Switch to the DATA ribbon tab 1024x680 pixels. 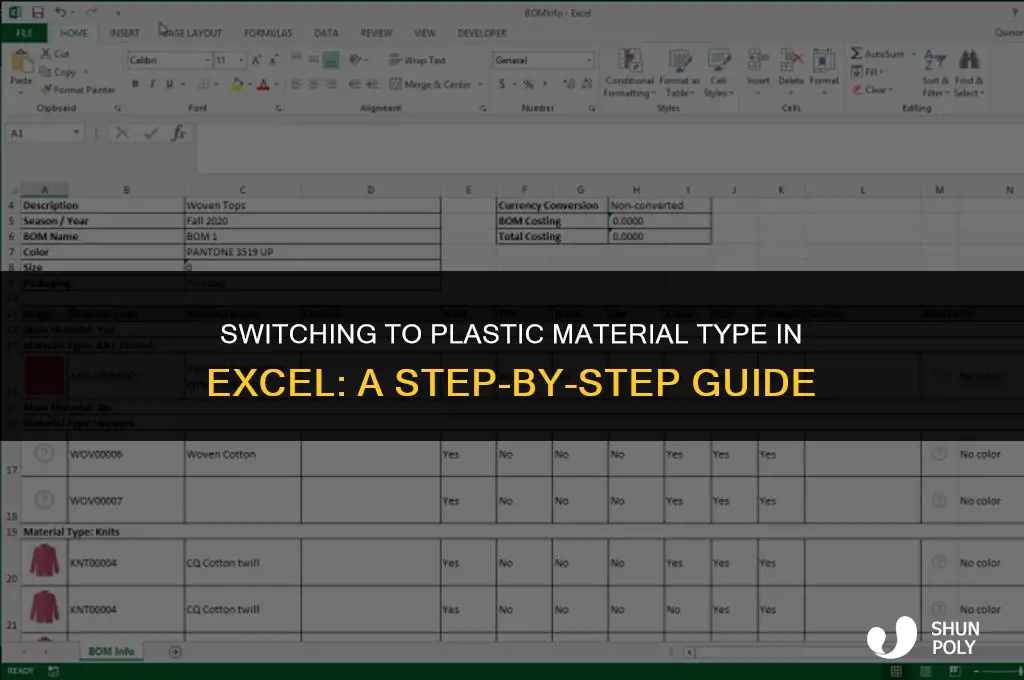326,33
